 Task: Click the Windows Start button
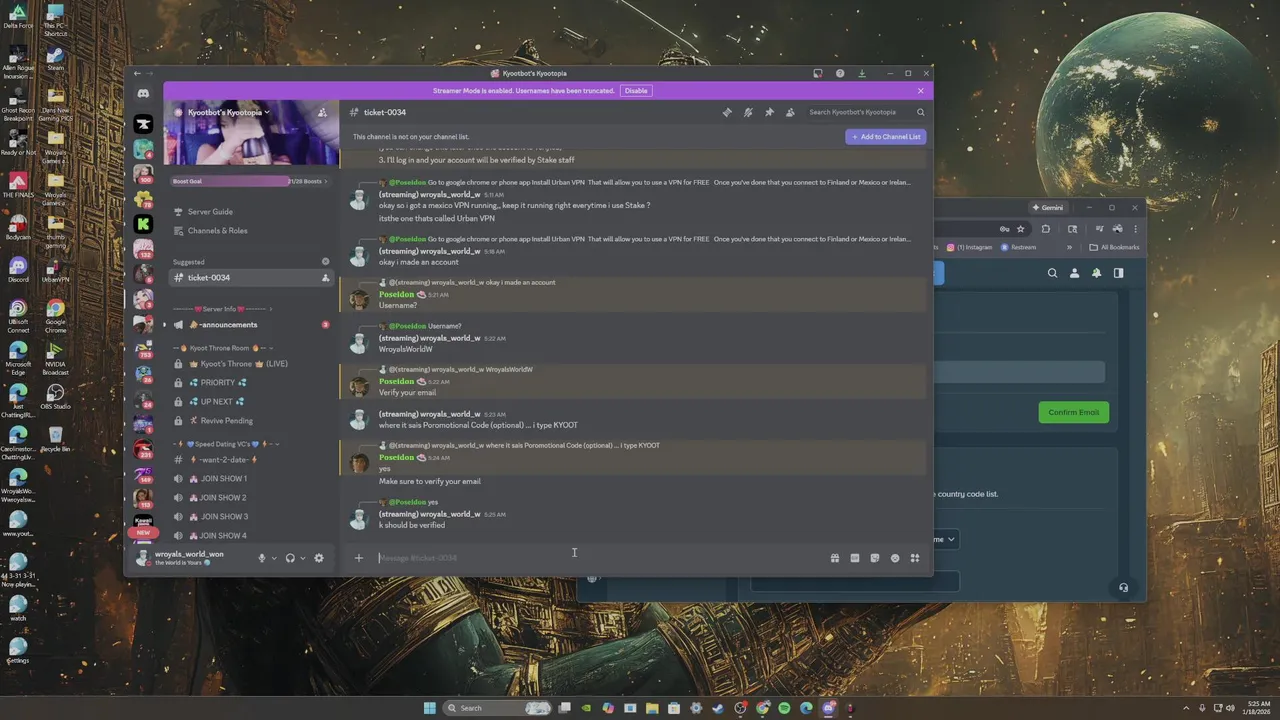[430, 708]
